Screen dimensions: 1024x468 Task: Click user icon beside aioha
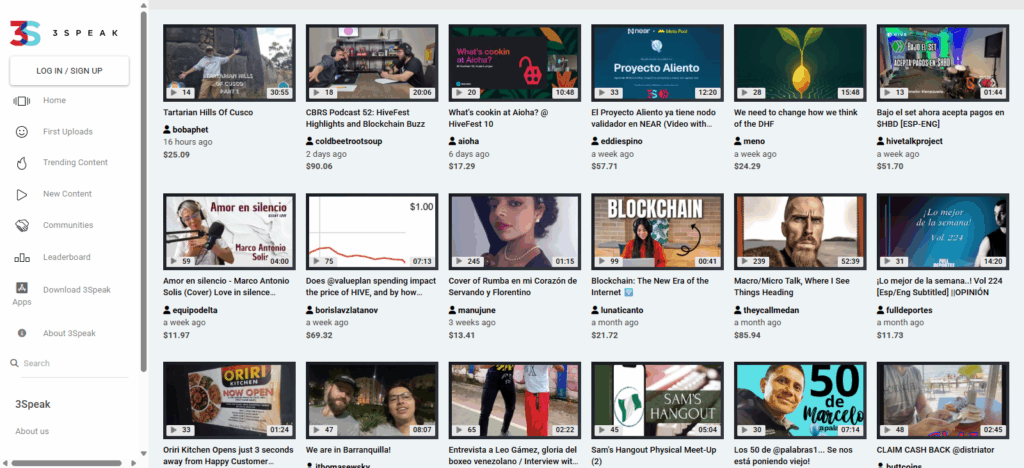(x=453, y=141)
